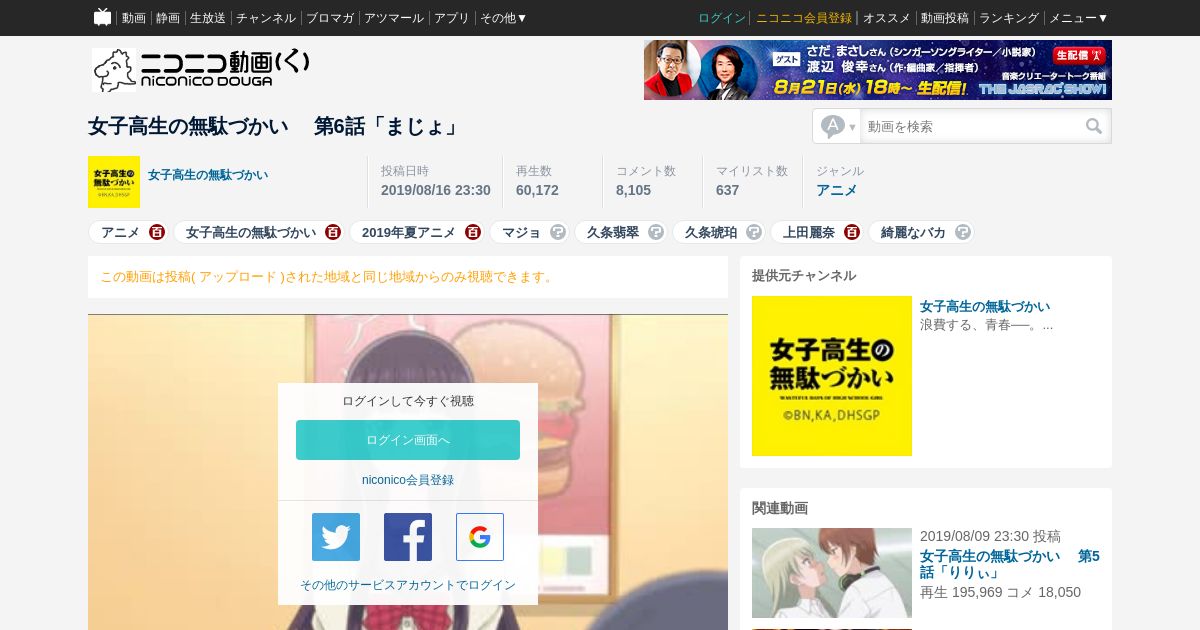Click the play count 60,172
Viewport: 1200px width, 630px height.
pos(537,190)
